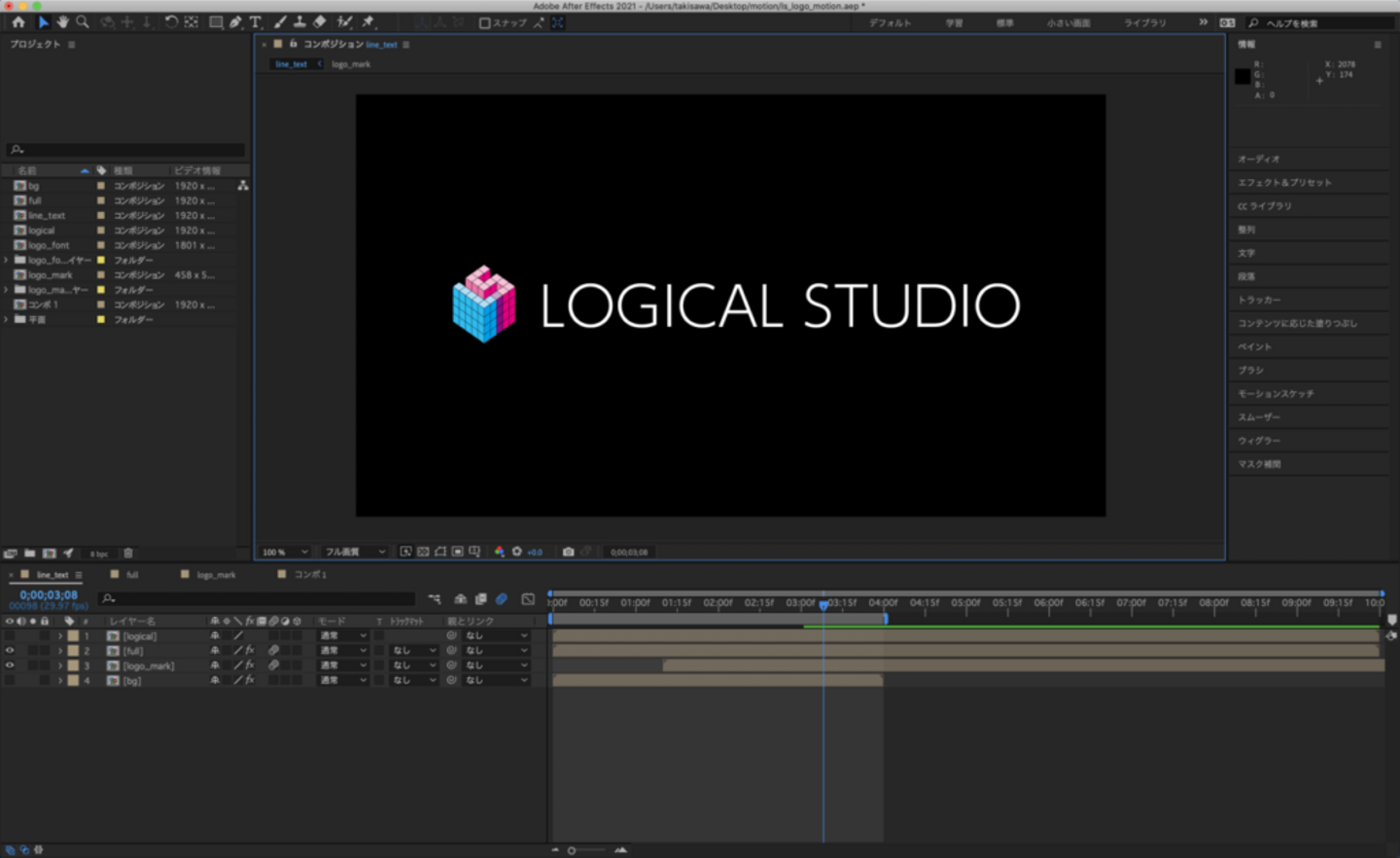Enable the スナップ snapping checkbox

484,23
